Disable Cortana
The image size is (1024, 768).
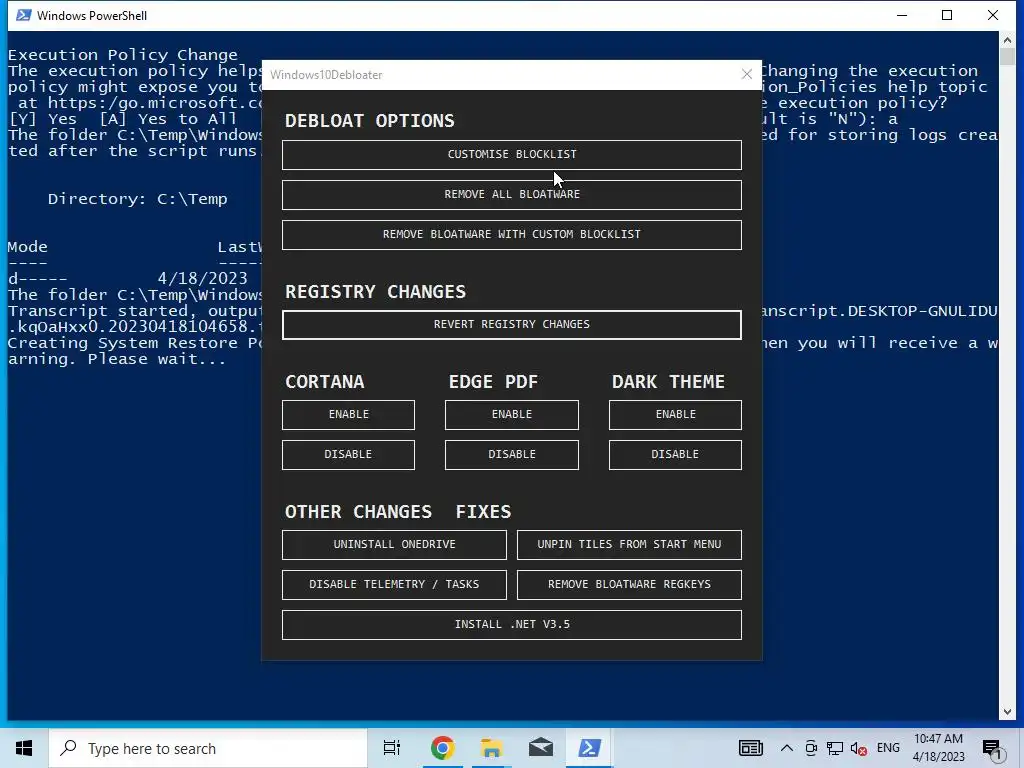tap(348, 455)
